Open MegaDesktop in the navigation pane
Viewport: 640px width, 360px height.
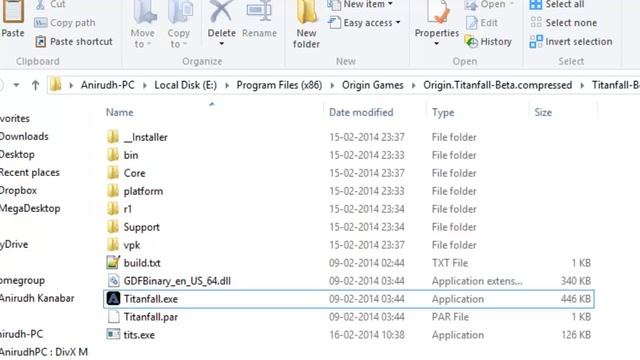pos(30,208)
